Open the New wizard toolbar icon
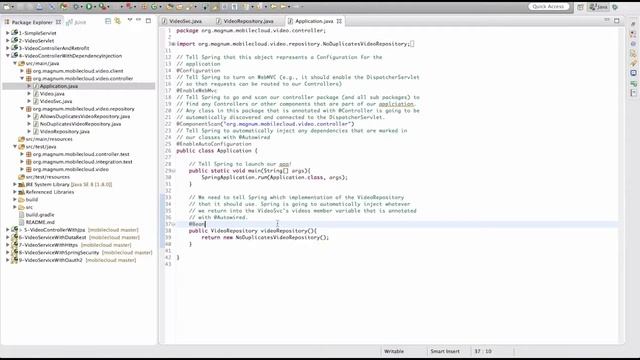The image size is (640, 360). [7, 7]
